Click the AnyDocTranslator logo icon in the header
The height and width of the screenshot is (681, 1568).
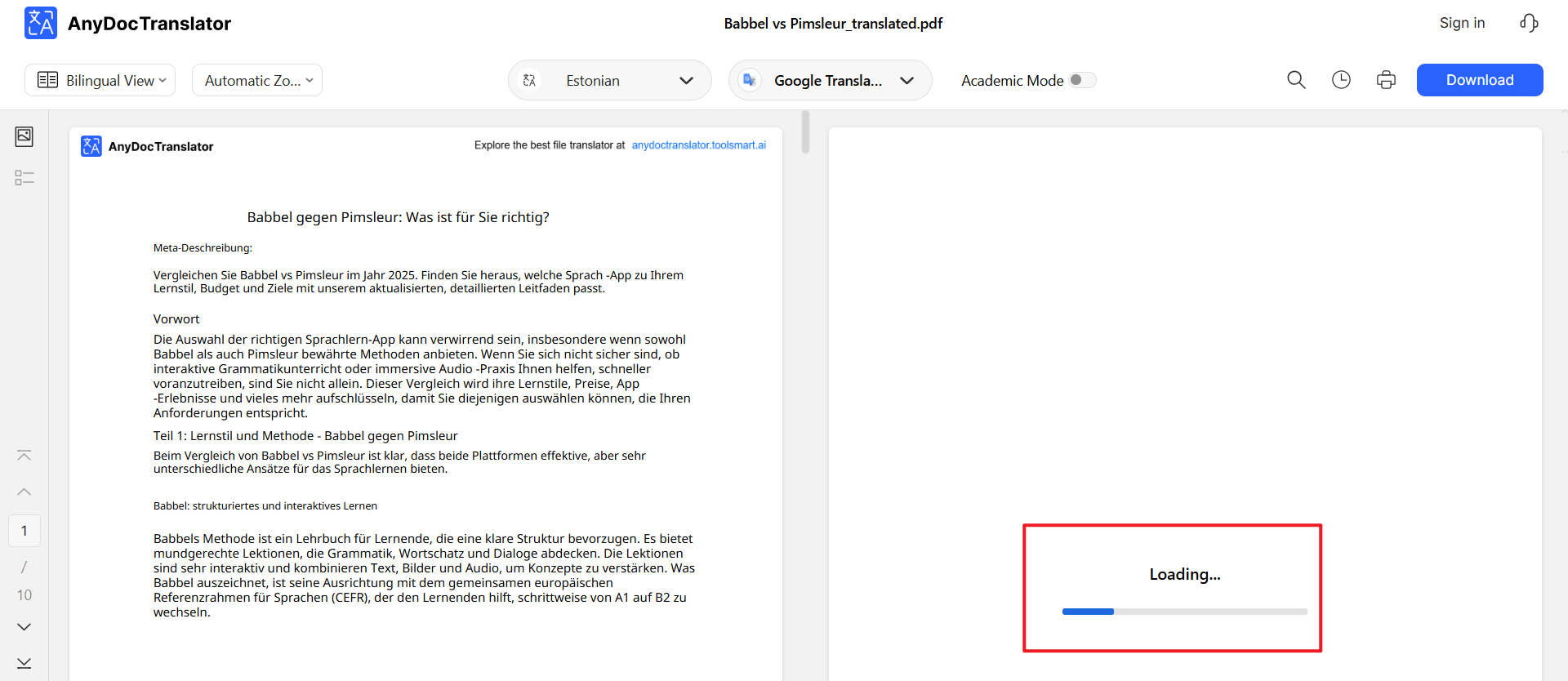(41, 23)
